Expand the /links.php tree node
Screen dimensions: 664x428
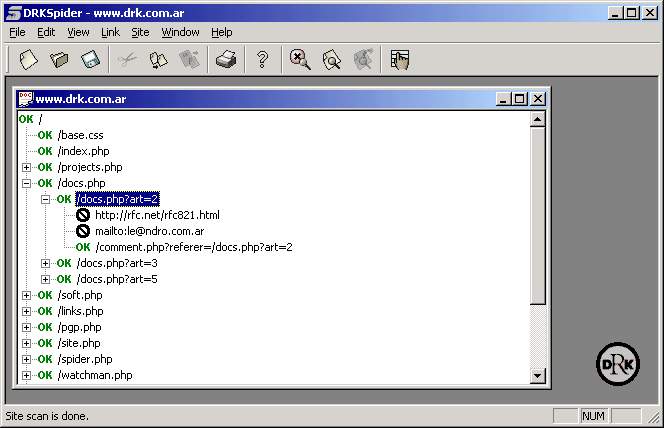26,312
